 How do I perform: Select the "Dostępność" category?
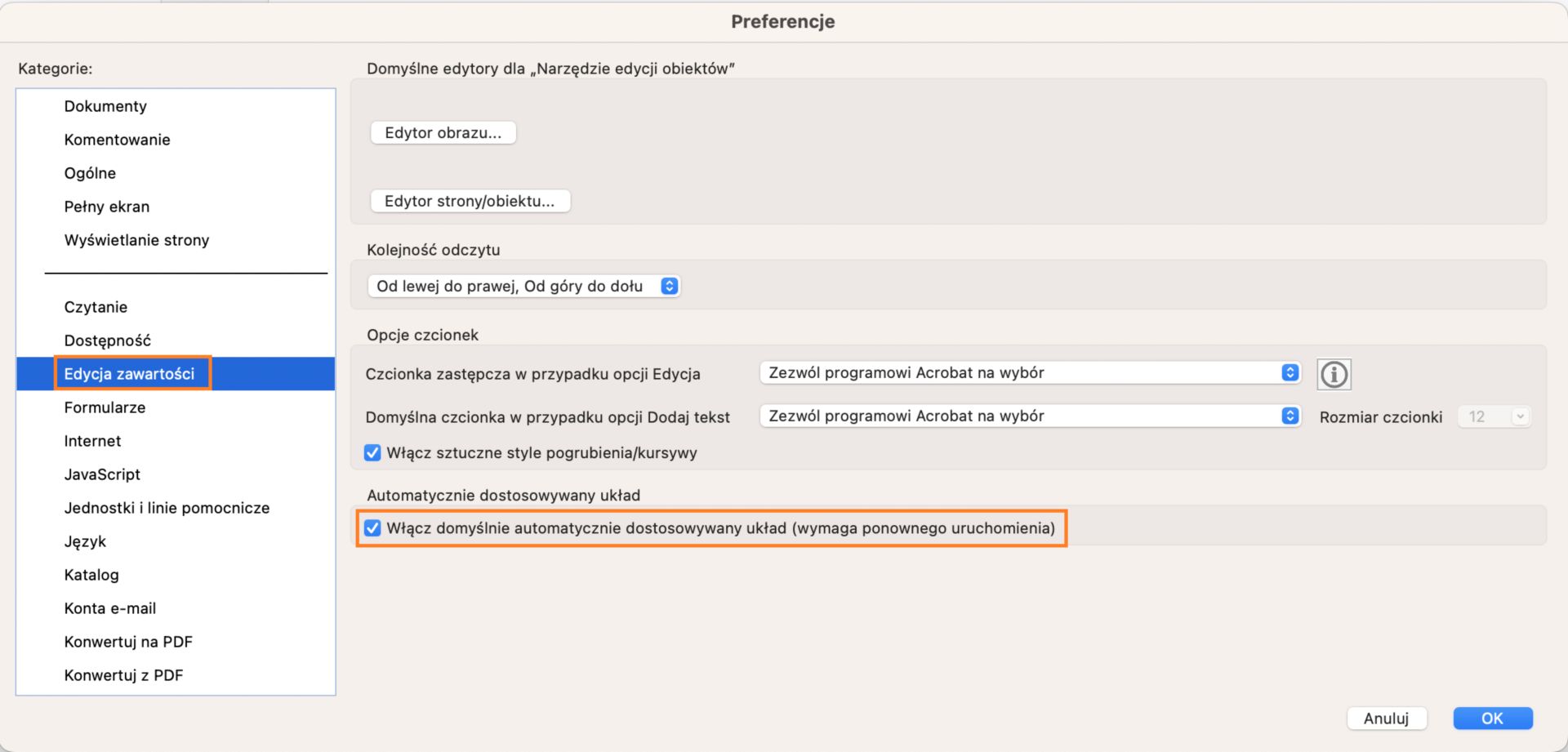coord(109,340)
